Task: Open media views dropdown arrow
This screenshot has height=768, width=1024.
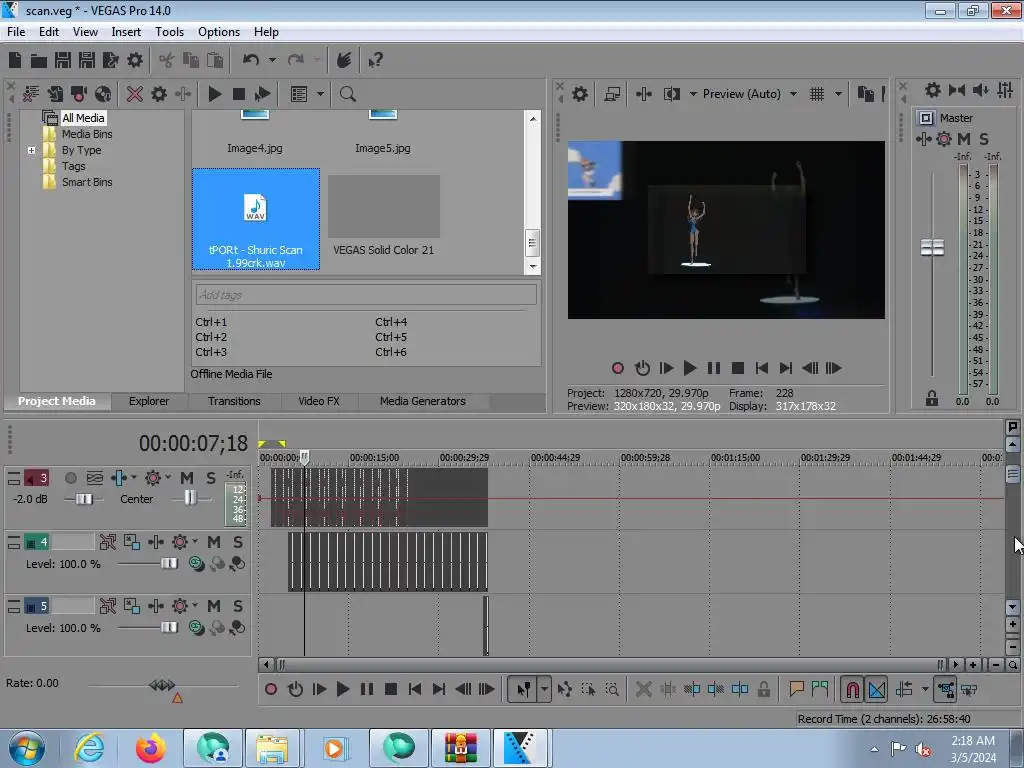Action: click(321, 94)
